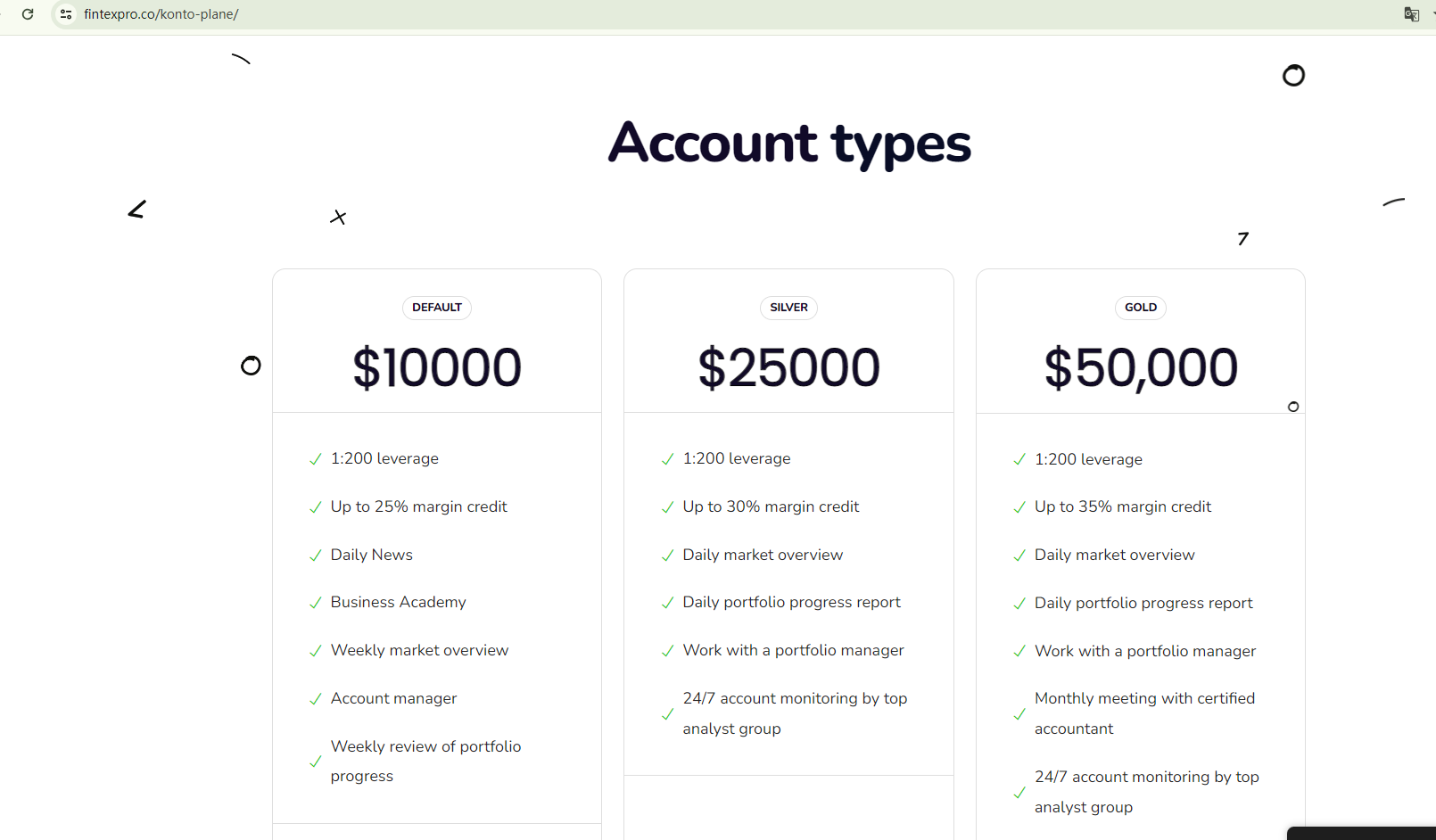
Task: Click checkmark beside Silver's Work with a portfolio manager
Action: (667, 652)
